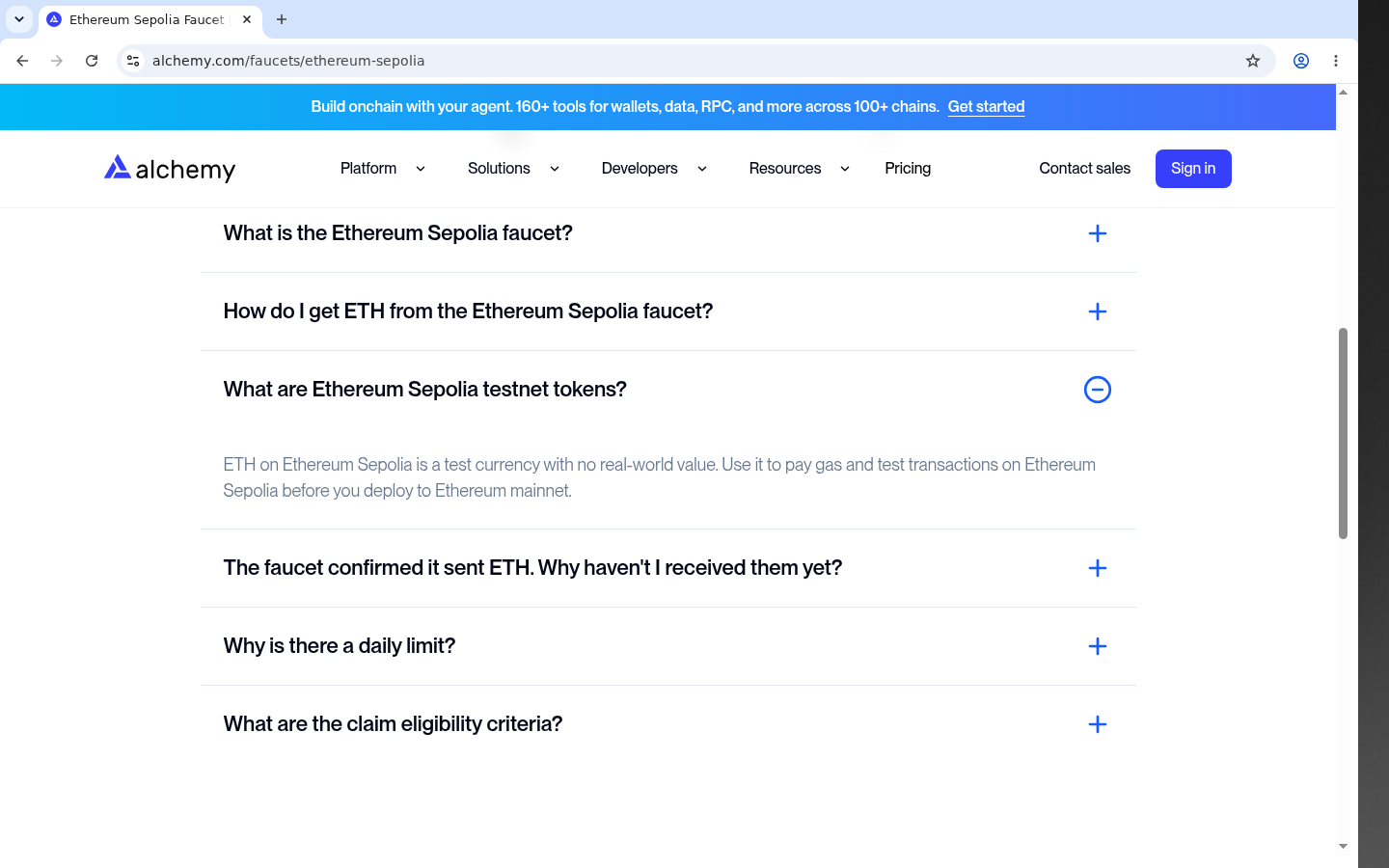Open the Chrome profile menu

[x=1301, y=61]
